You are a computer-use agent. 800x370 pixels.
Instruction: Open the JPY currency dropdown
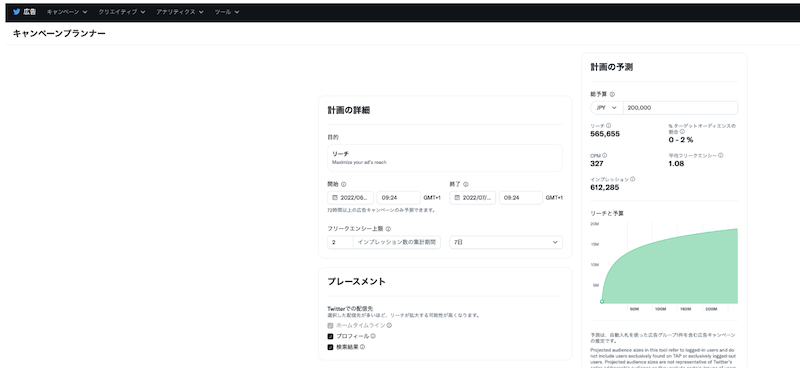607,108
